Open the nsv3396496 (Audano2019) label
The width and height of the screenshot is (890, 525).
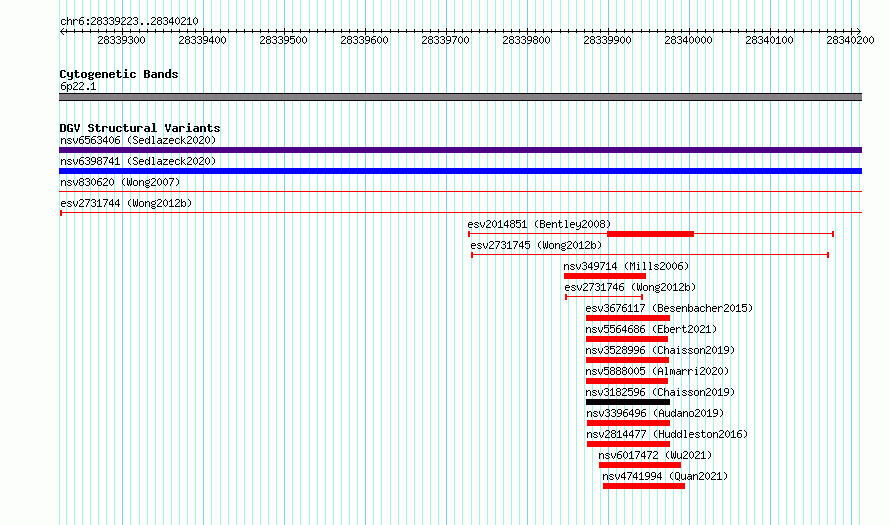pyautogui.click(x=655, y=413)
